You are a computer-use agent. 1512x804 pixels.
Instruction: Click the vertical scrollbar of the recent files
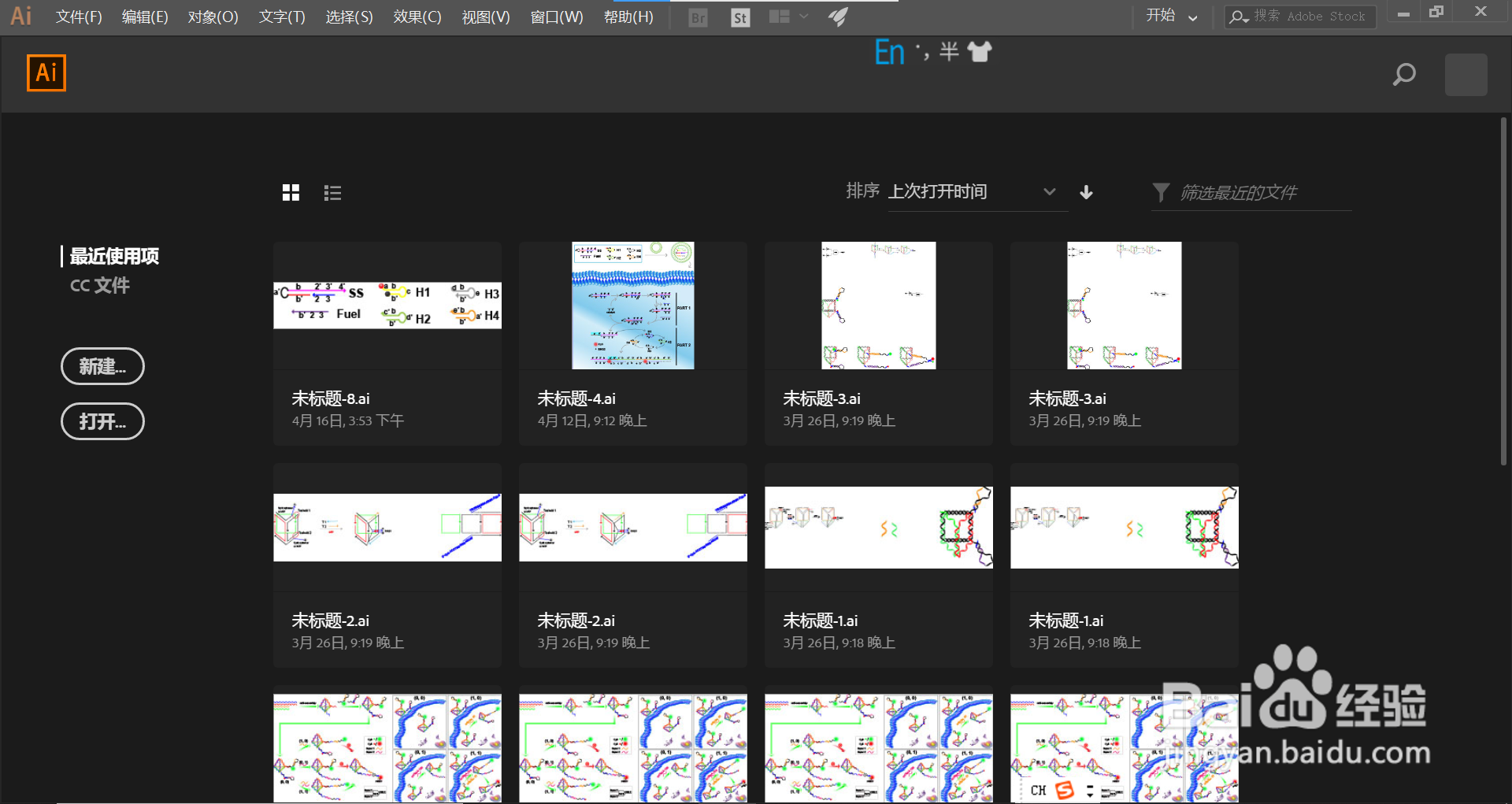[x=1503, y=291]
